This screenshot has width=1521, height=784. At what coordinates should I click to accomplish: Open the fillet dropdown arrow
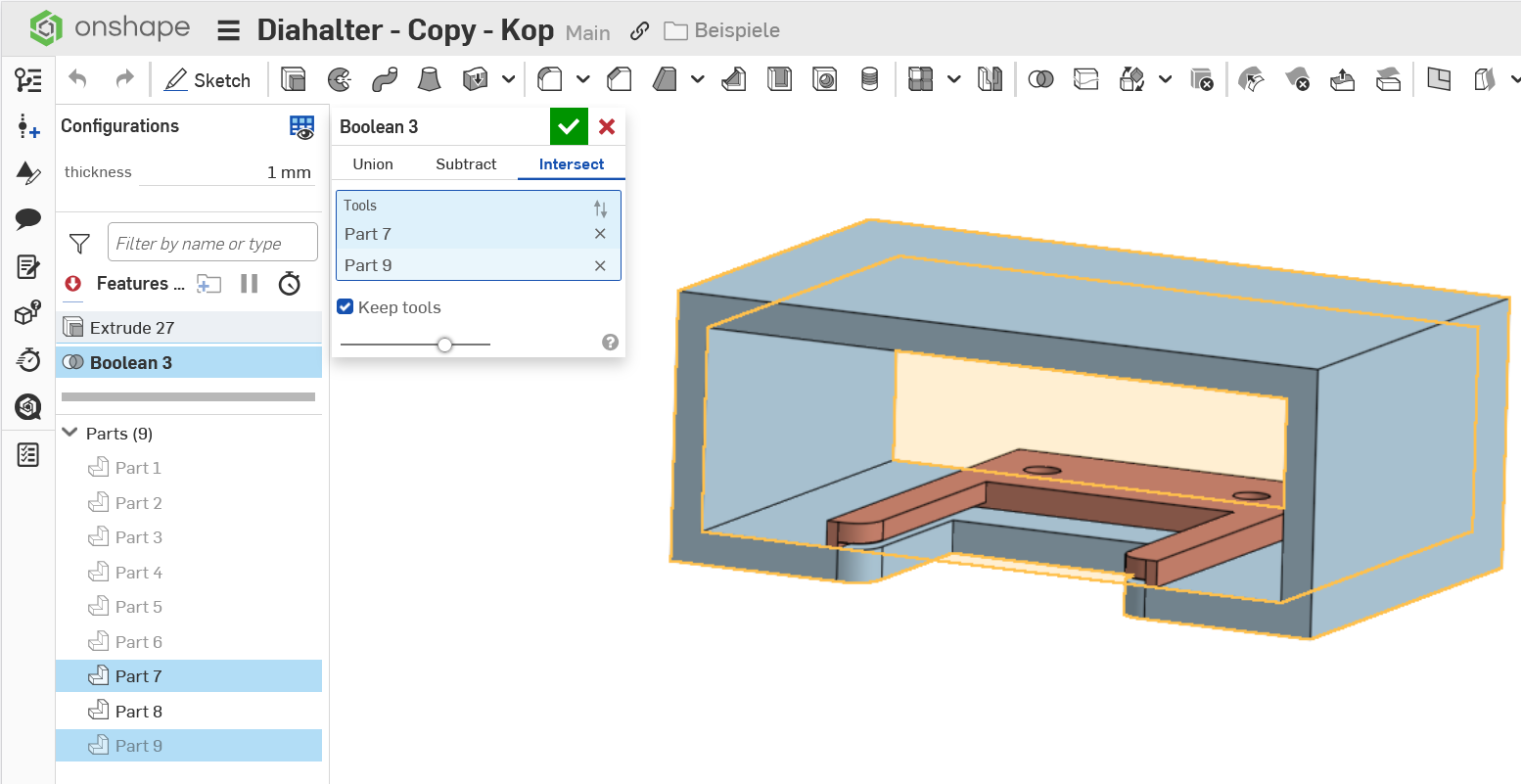[x=583, y=79]
